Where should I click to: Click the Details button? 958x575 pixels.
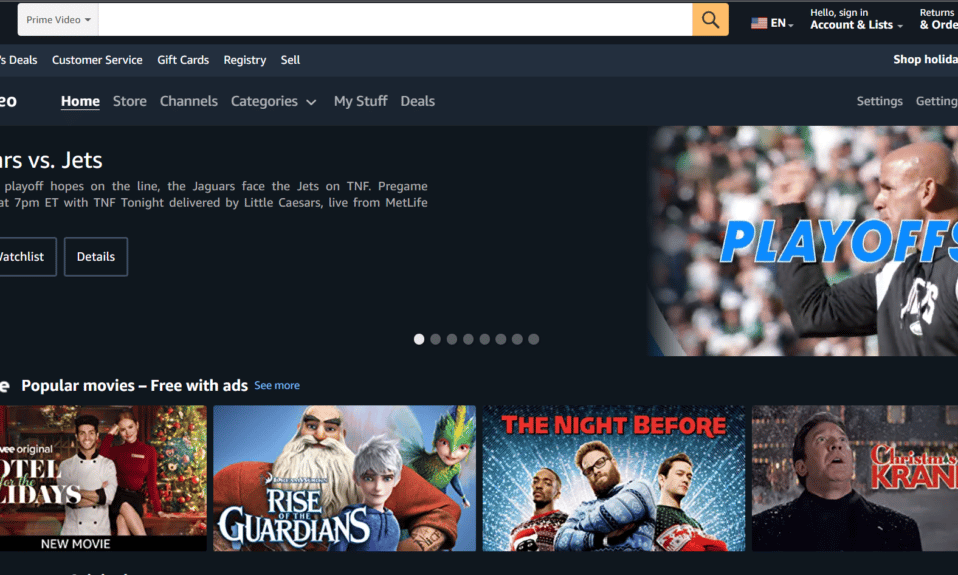[x=96, y=257]
